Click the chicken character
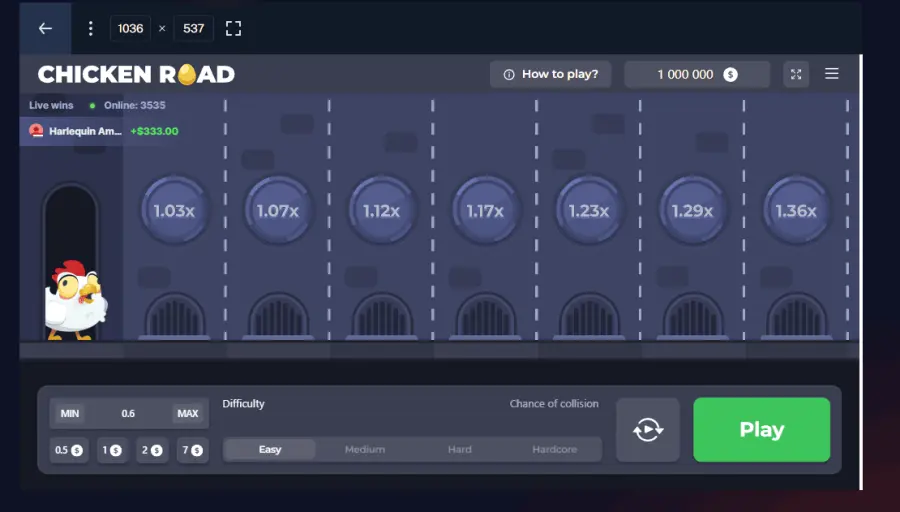The width and height of the screenshot is (900, 512). tap(74, 300)
